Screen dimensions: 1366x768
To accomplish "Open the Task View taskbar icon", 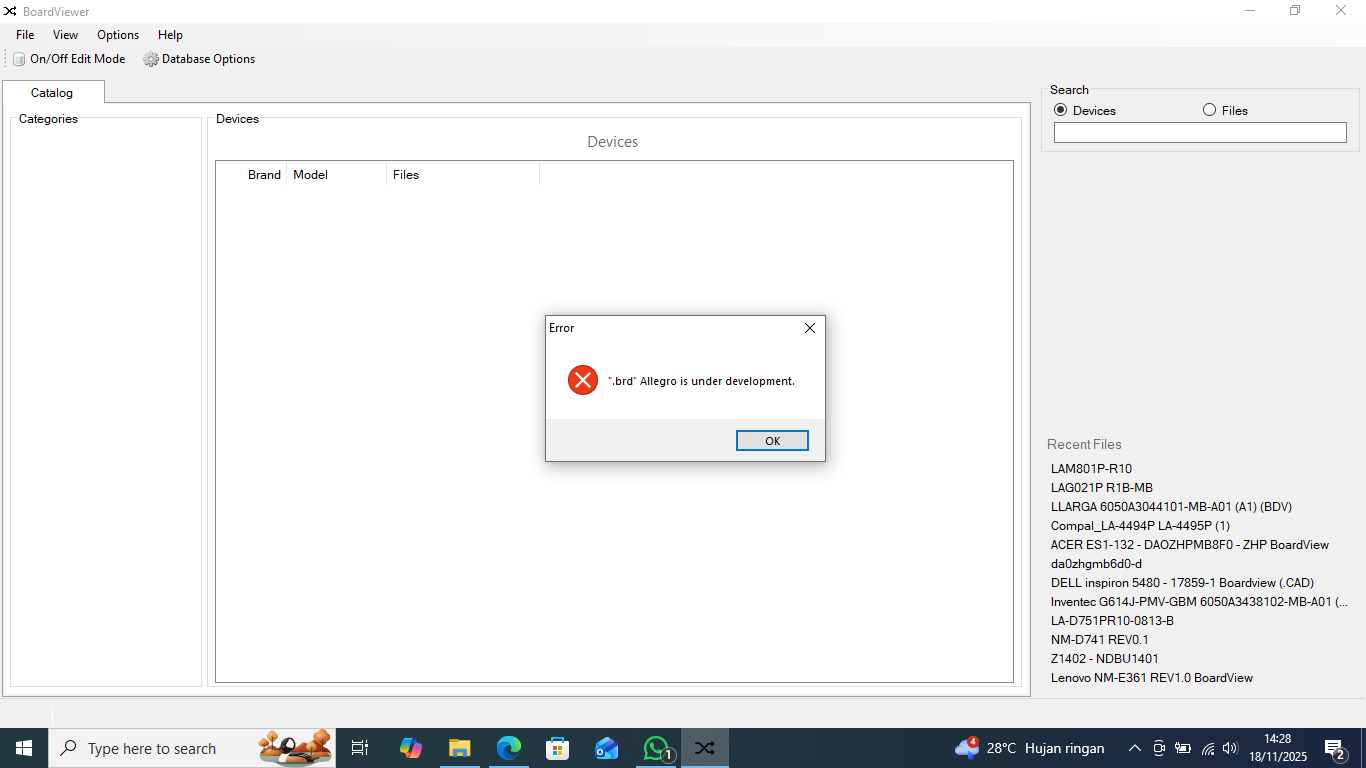I will 360,748.
